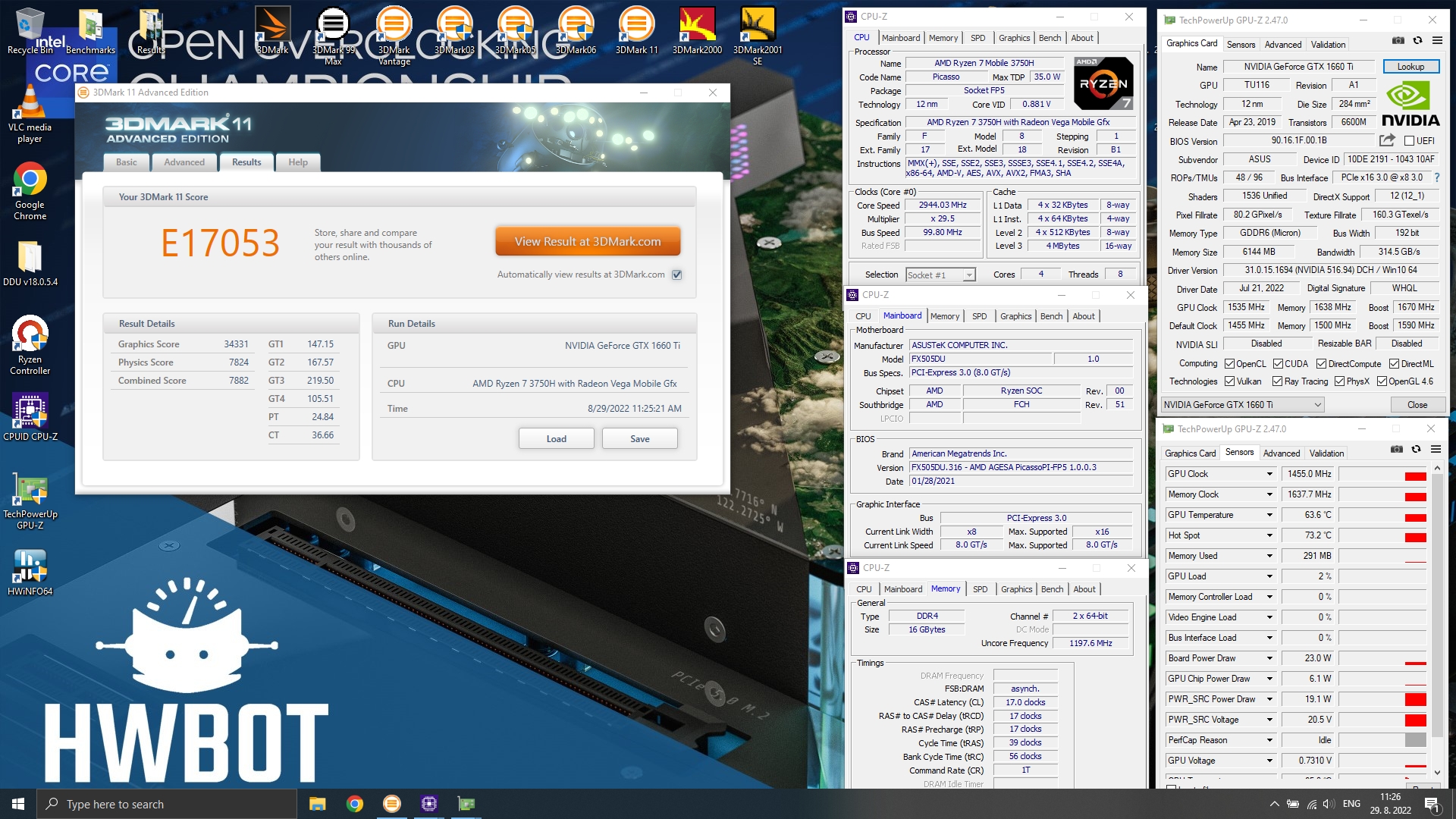1456x819 pixels.
Task: Refresh upper GPU-Z with refresh icon
Action: pyautogui.click(x=1417, y=40)
